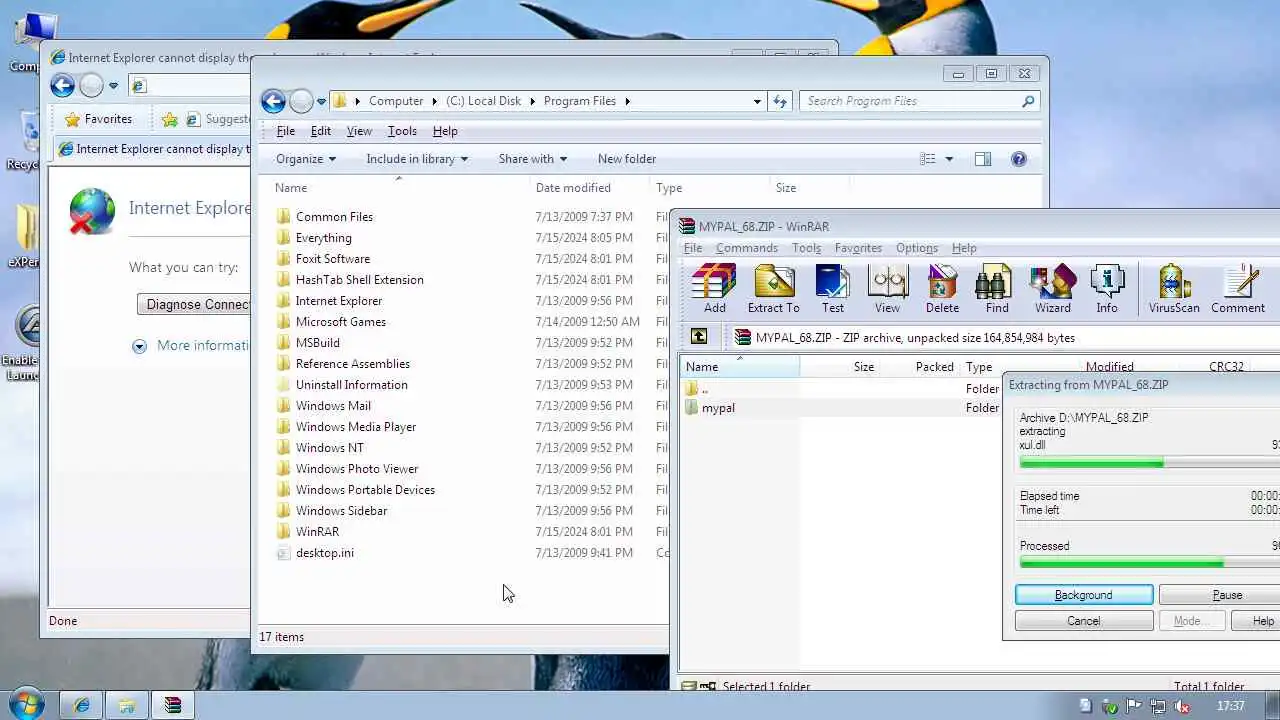1280x720 pixels.
Task: Open the Tools menu in Explorer
Action: click(x=402, y=131)
